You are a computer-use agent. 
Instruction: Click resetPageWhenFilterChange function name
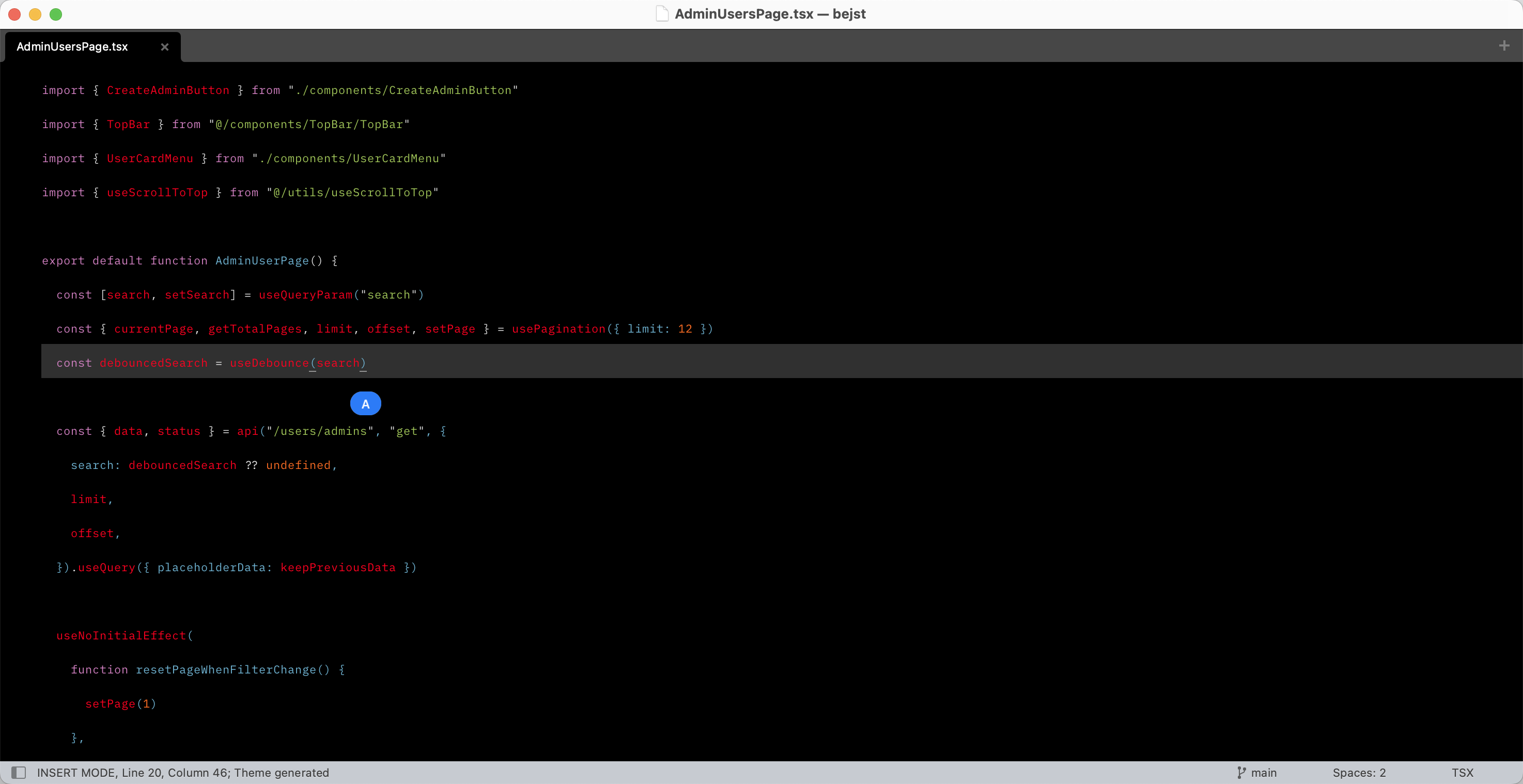226,670
